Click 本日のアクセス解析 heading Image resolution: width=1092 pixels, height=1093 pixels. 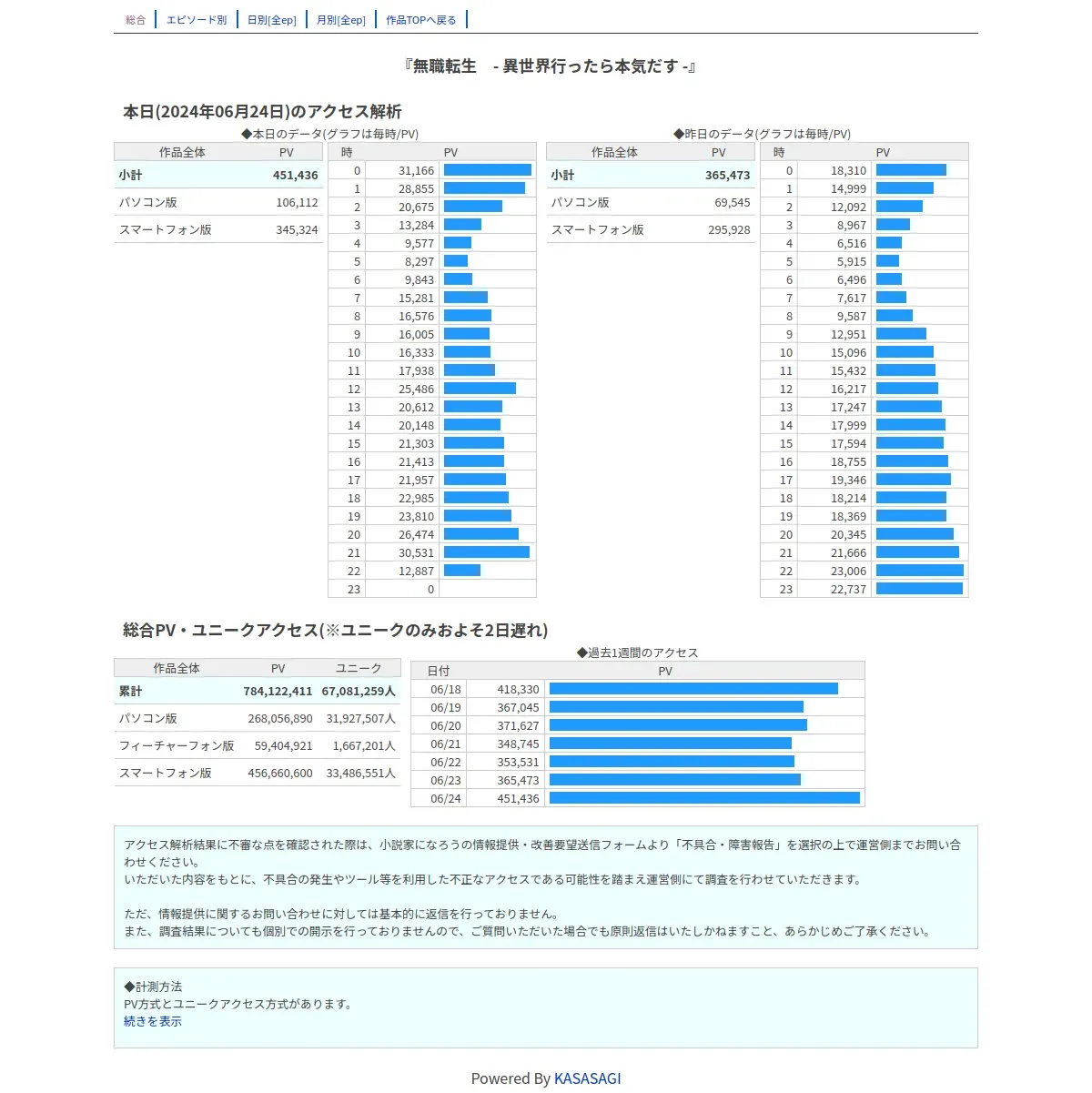pyautogui.click(x=262, y=111)
